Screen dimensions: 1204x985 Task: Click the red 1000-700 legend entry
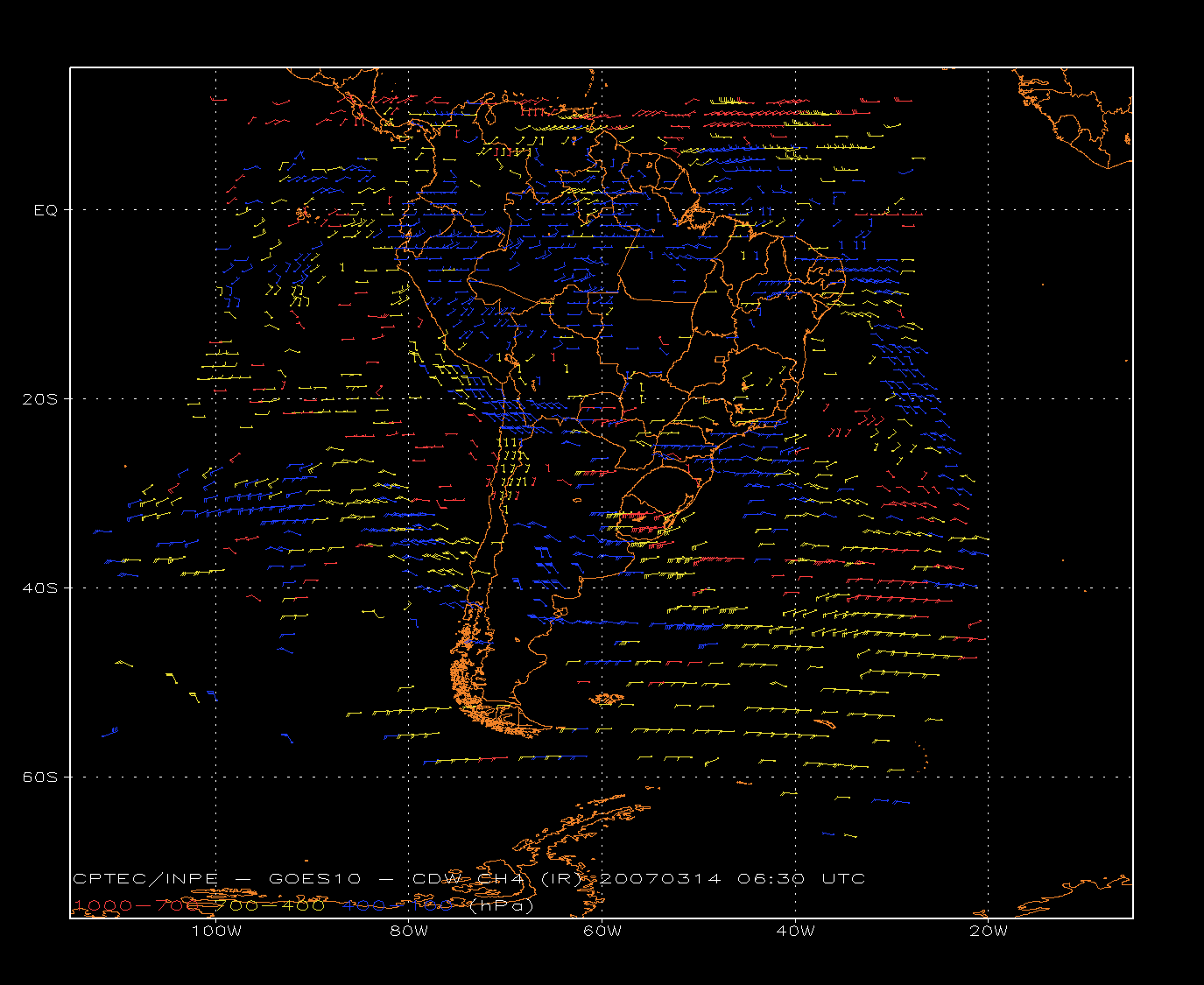137,905
